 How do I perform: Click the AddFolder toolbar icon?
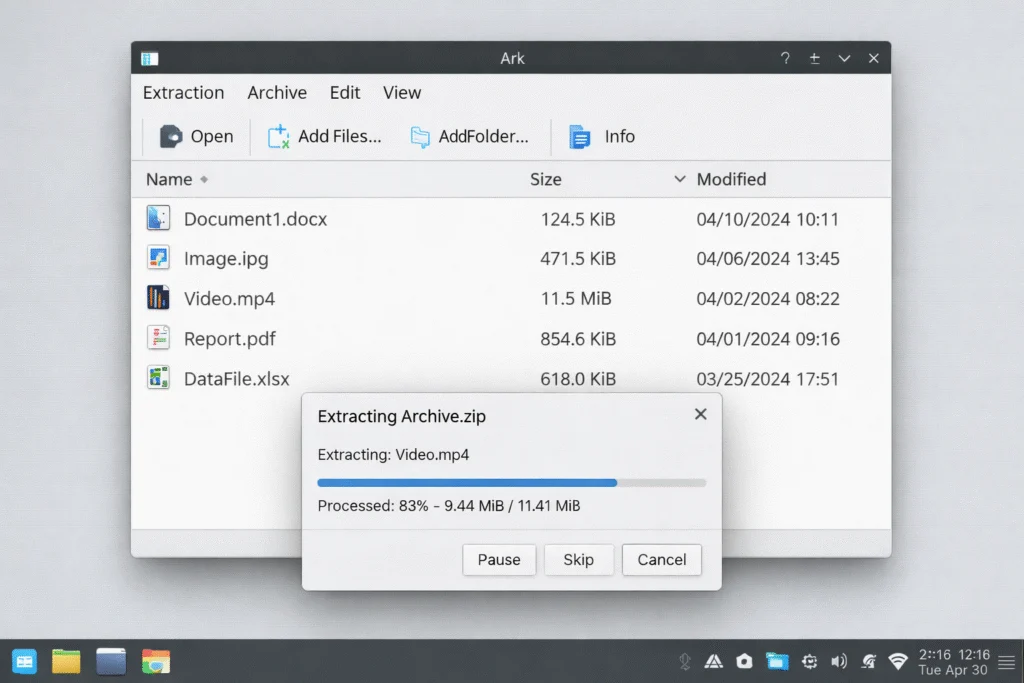point(419,135)
